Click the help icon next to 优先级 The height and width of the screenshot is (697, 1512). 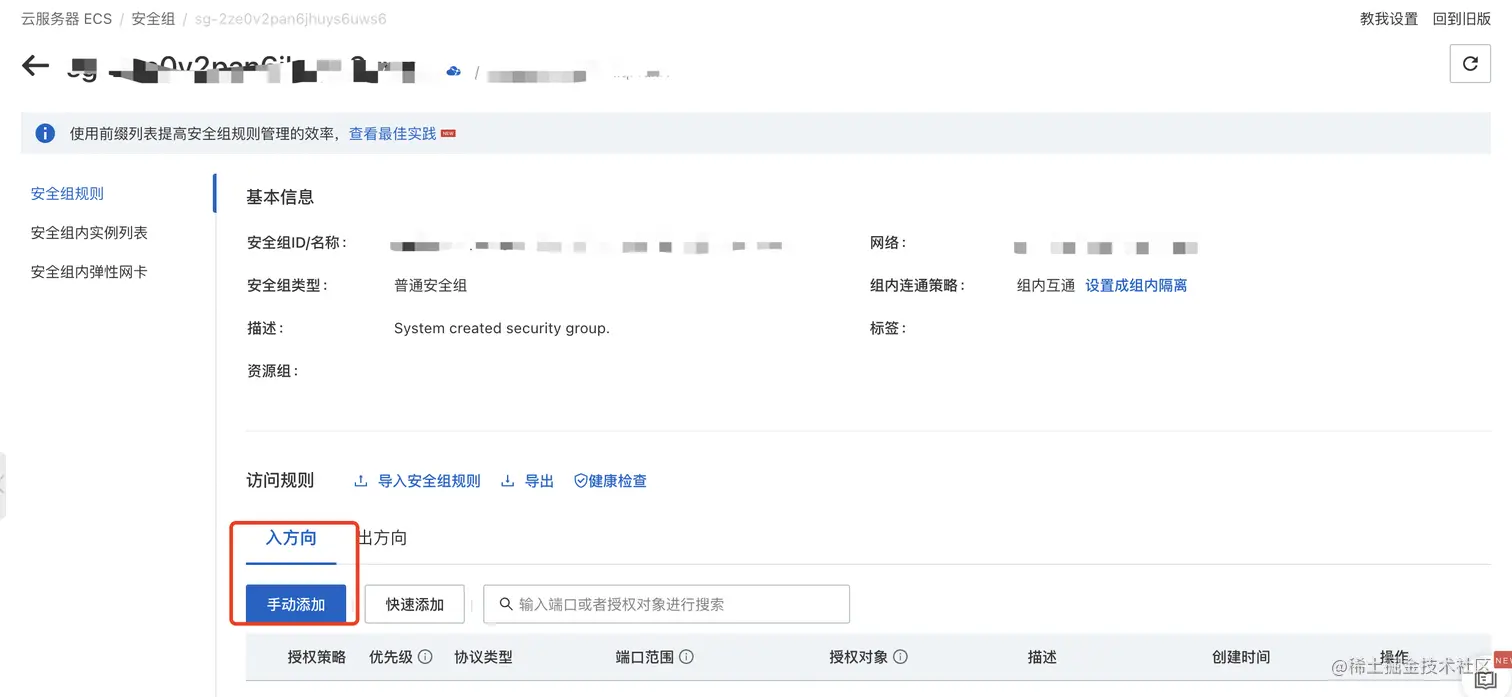click(x=425, y=657)
